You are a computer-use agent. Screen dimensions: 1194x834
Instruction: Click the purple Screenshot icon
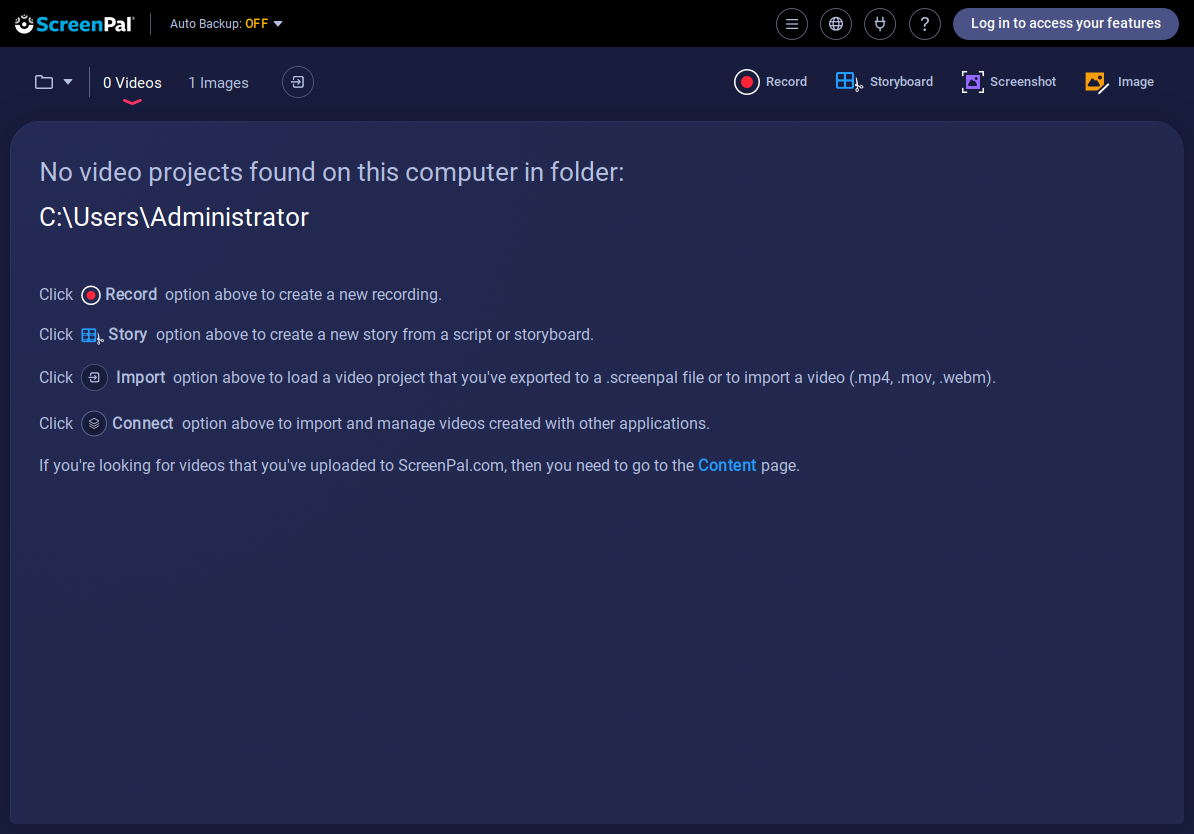tap(972, 81)
